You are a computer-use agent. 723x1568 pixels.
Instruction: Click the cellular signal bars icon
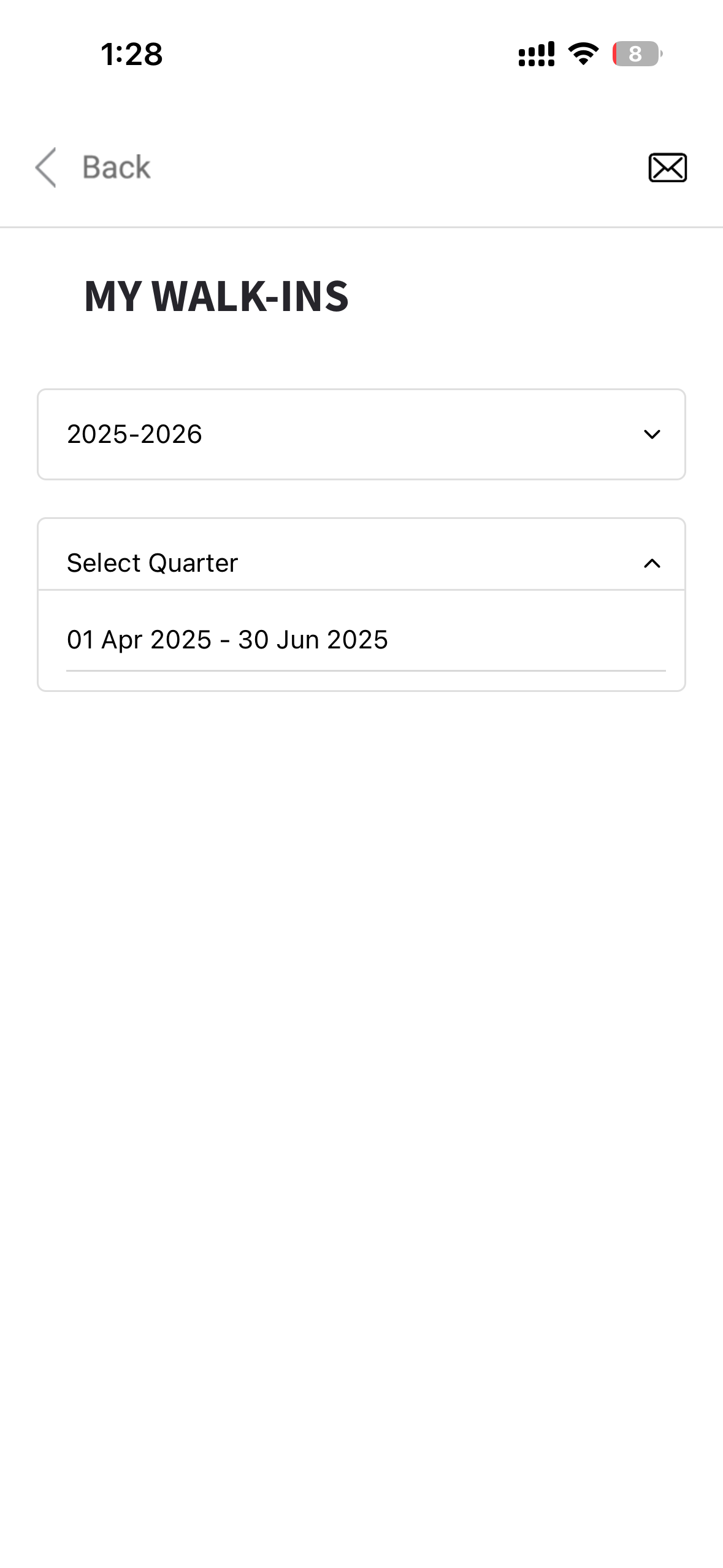click(536, 54)
